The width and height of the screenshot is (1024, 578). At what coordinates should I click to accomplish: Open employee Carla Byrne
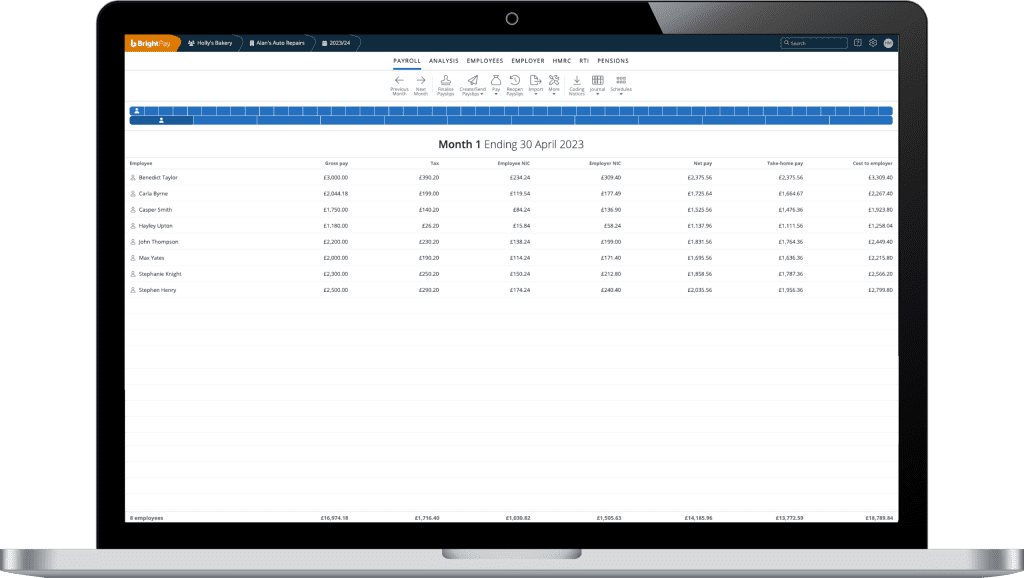pyautogui.click(x=153, y=194)
